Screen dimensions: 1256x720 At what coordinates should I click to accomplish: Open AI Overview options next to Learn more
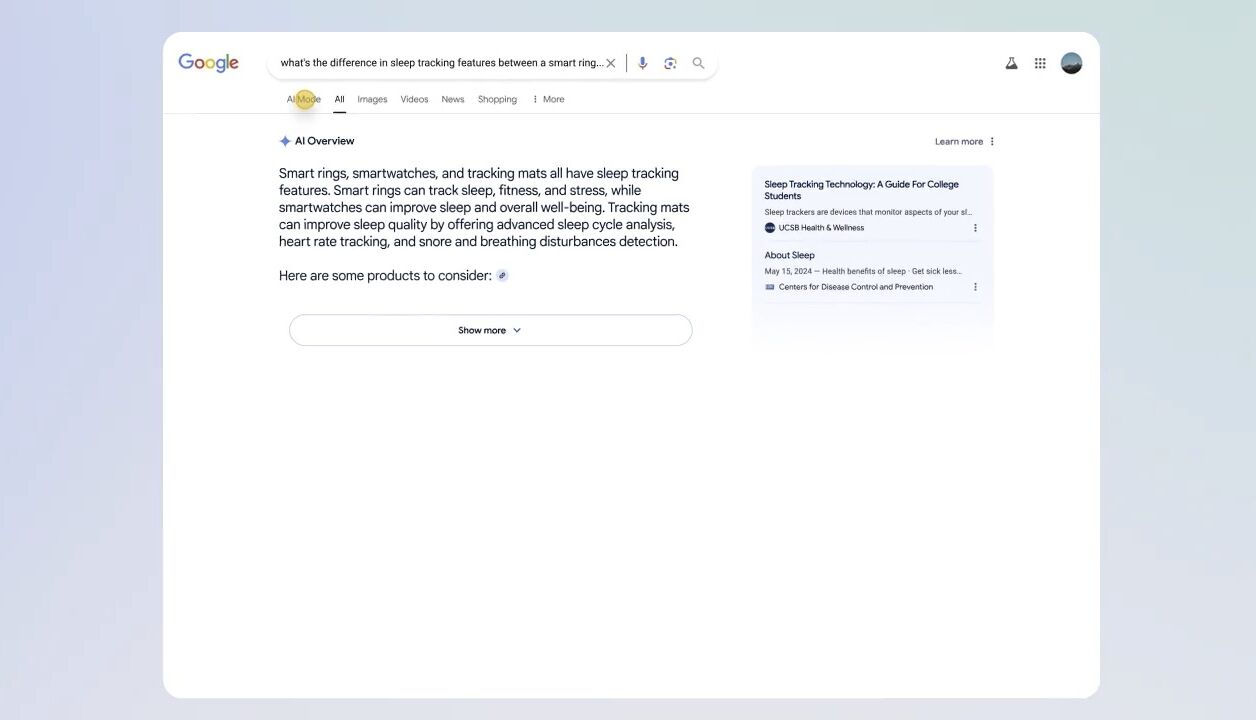(992, 142)
